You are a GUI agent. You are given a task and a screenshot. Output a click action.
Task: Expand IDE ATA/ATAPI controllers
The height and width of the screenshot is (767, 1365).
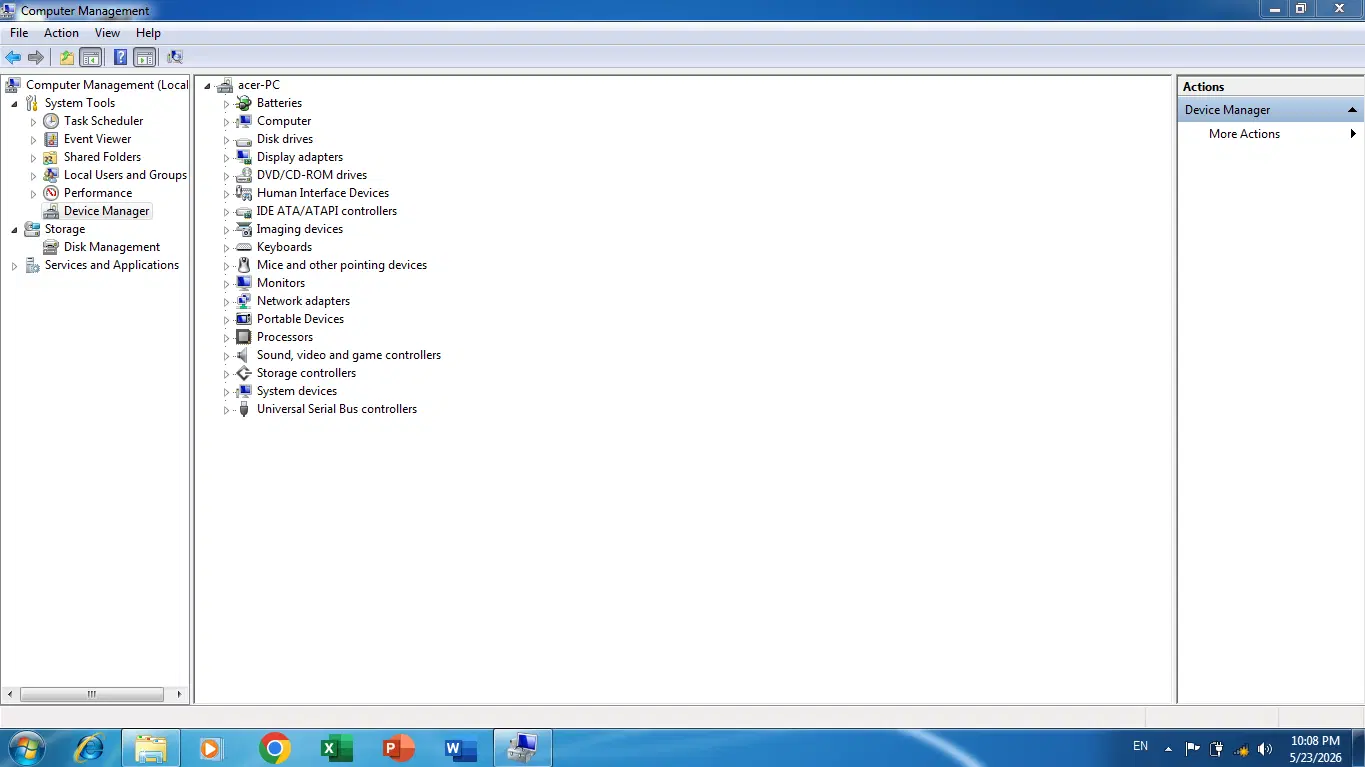pyautogui.click(x=226, y=212)
